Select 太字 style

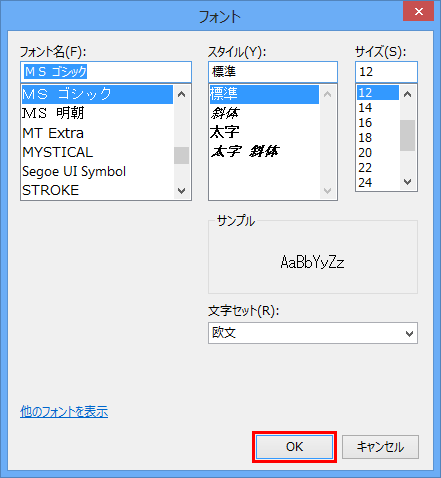[x=264, y=132]
